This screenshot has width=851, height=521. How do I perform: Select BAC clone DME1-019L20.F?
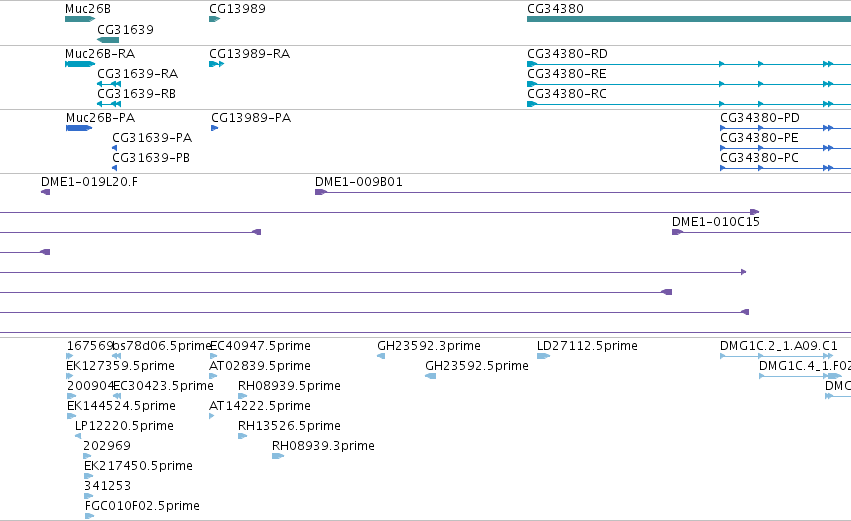click(90, 182)
